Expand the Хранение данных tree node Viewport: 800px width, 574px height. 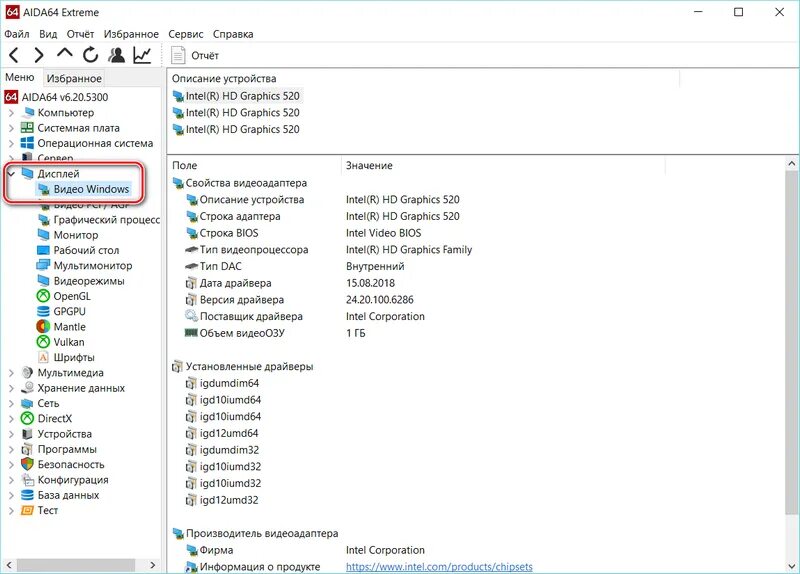[x=11, y=388]
